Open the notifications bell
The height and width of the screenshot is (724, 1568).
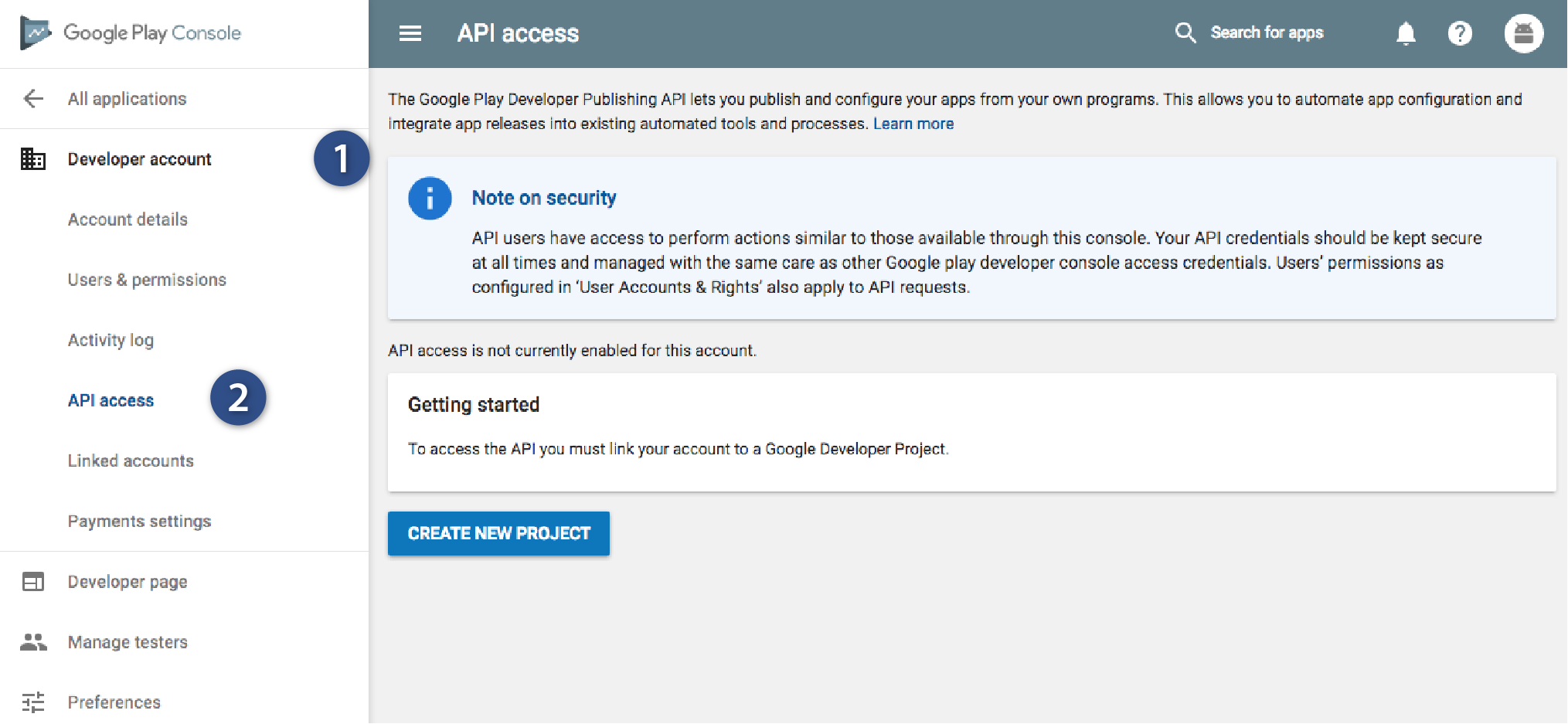coord(1406,33)
